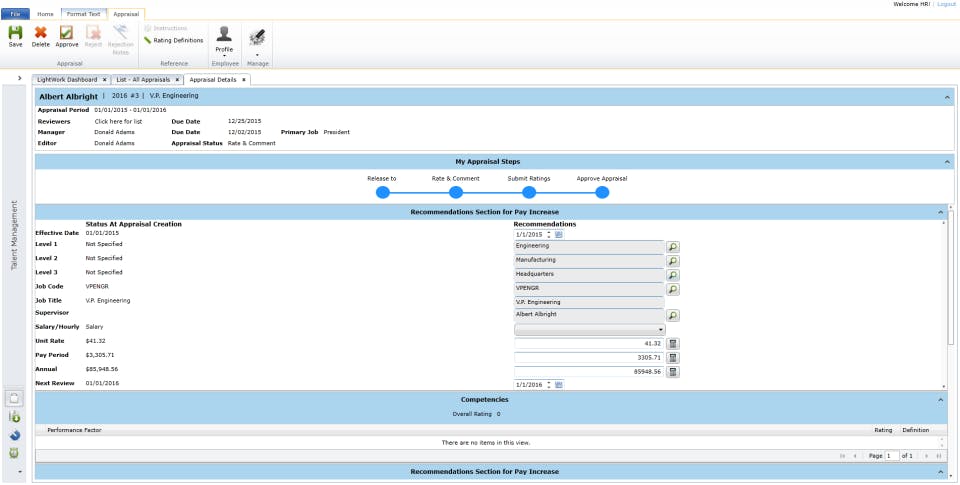Click the Performance Factor column header

click(x=74, y=430)
